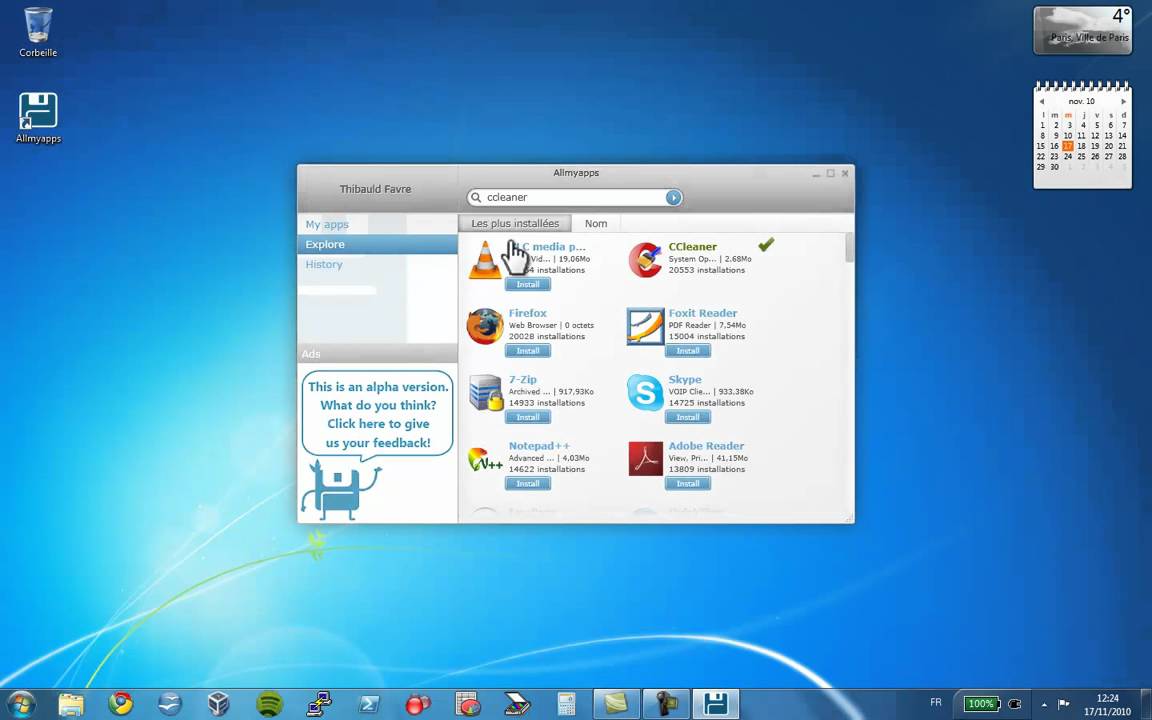This screenshot has width=1152, height=720.
Task: Show hidden system tray icons
Action: point(1044,705)
